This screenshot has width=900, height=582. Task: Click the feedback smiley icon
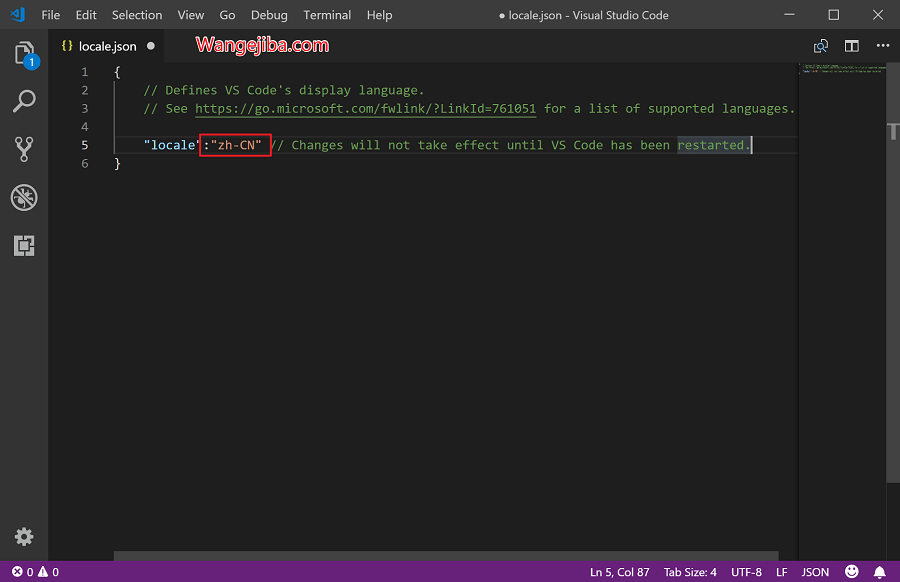tap(852, 572)
